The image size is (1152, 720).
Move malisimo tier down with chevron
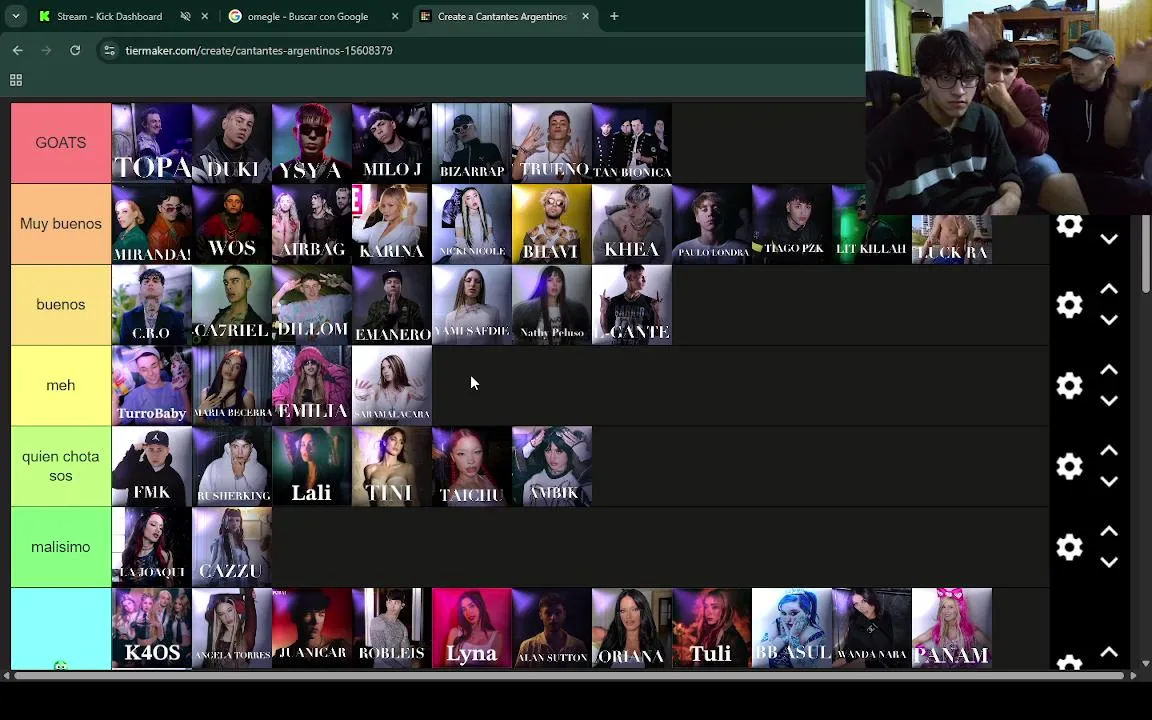[x=1109, y=563]
